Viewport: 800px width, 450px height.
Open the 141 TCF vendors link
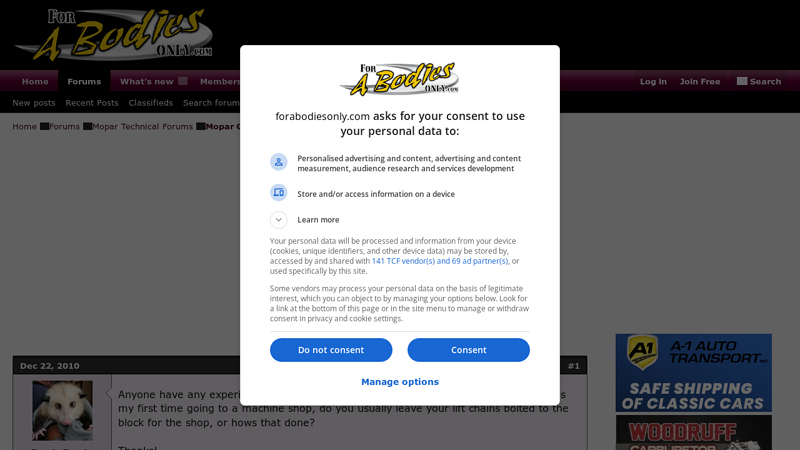[x=440, y=261]
